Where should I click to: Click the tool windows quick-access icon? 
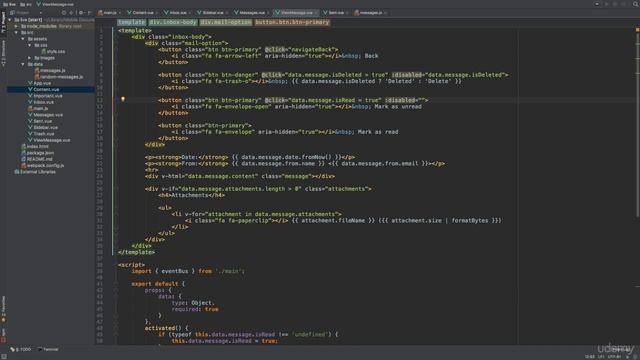tap(4, 357)
